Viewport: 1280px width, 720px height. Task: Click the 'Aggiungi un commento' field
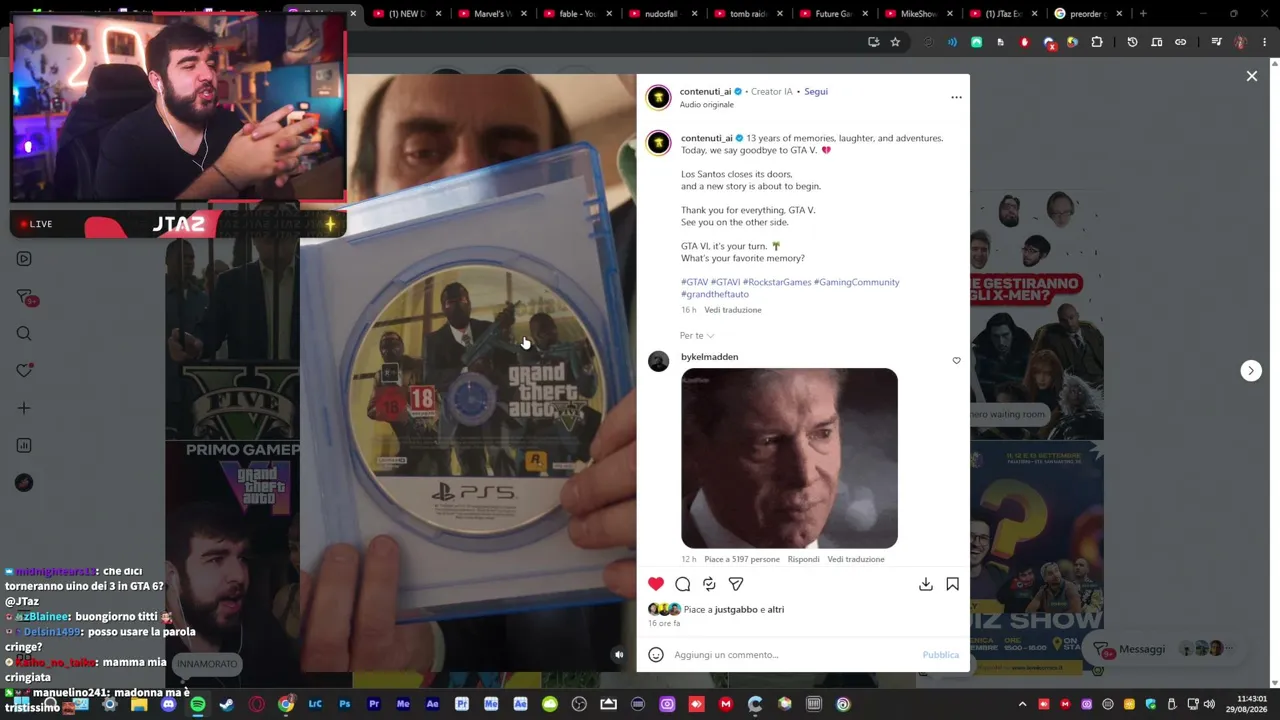795,655
